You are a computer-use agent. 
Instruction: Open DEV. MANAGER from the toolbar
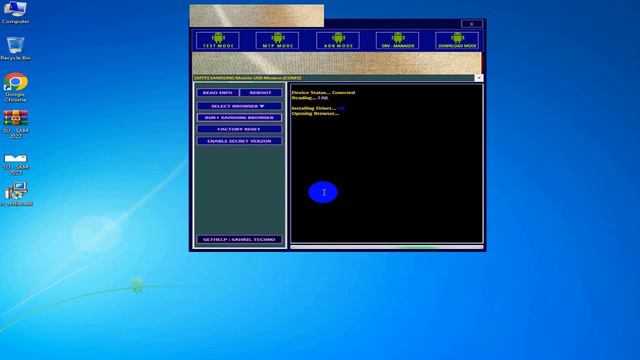(x=397, y=40)
